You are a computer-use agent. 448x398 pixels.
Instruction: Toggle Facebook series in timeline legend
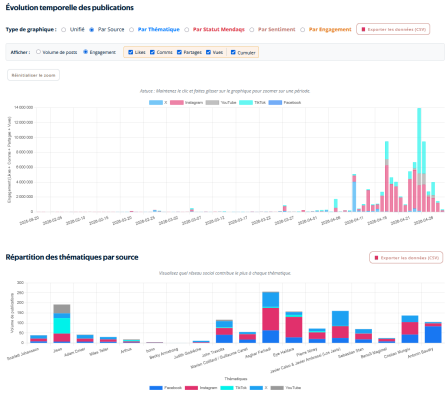pos(285,103)
